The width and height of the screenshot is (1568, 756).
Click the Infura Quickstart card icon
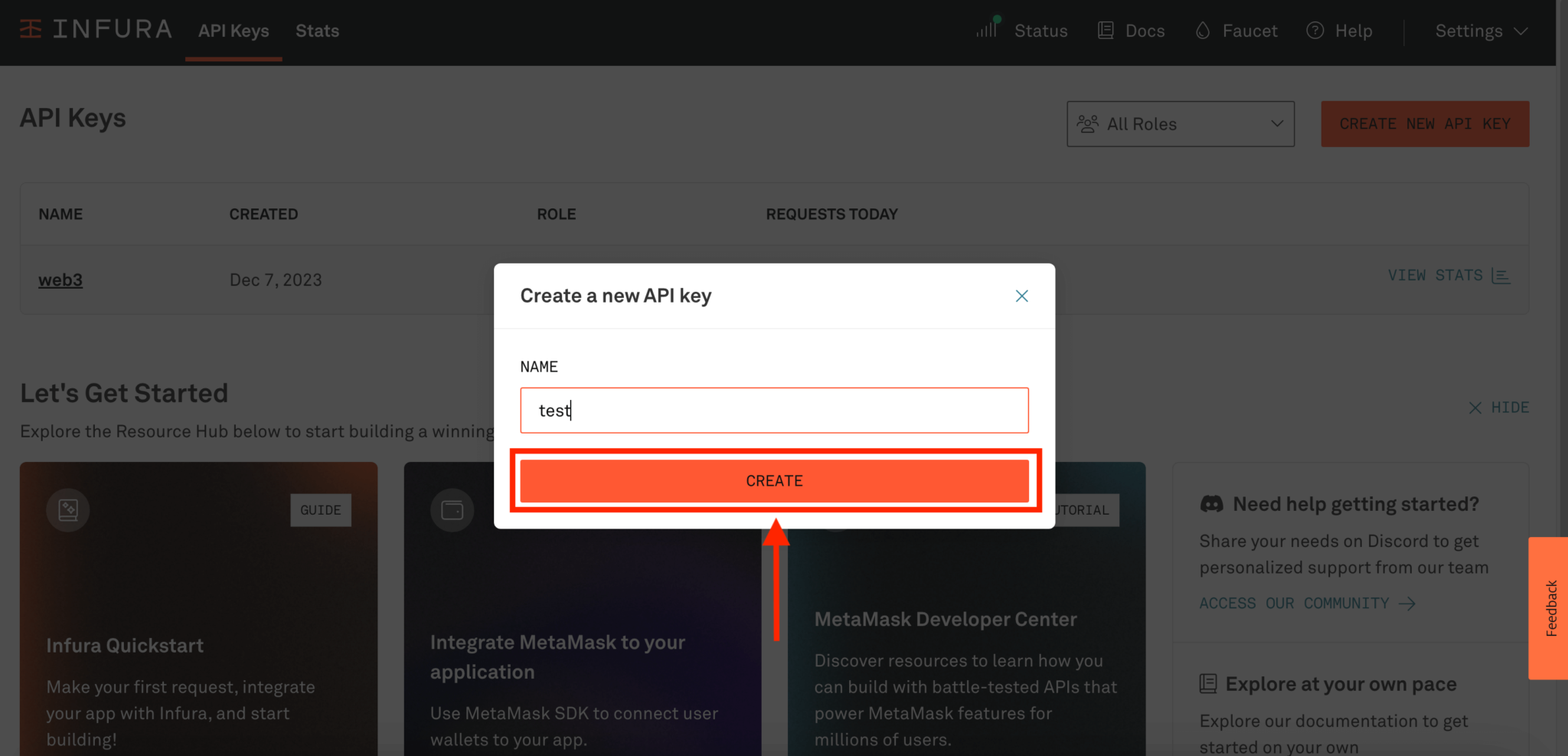[x=68, y=509]
